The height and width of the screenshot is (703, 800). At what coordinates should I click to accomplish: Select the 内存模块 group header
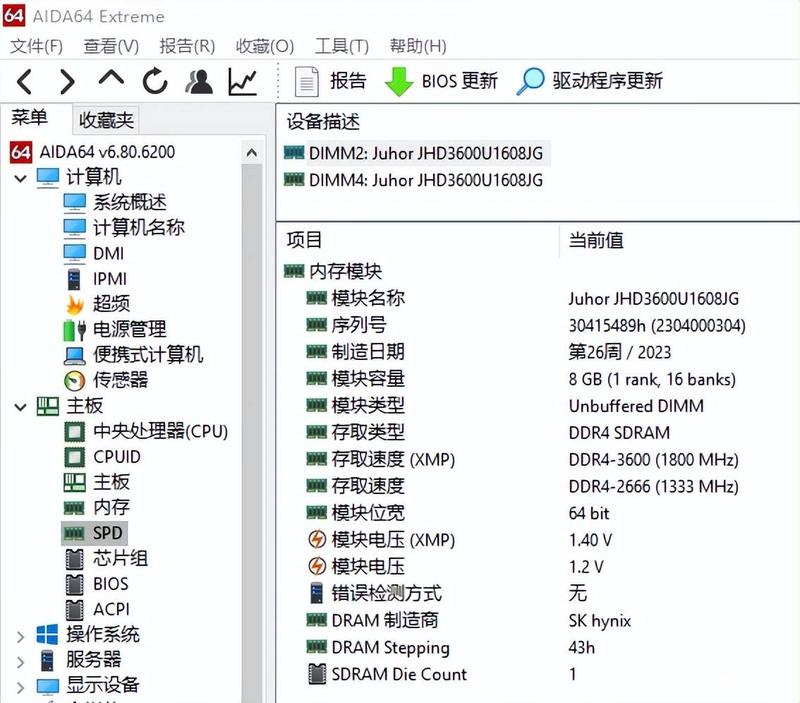(333, 271)
